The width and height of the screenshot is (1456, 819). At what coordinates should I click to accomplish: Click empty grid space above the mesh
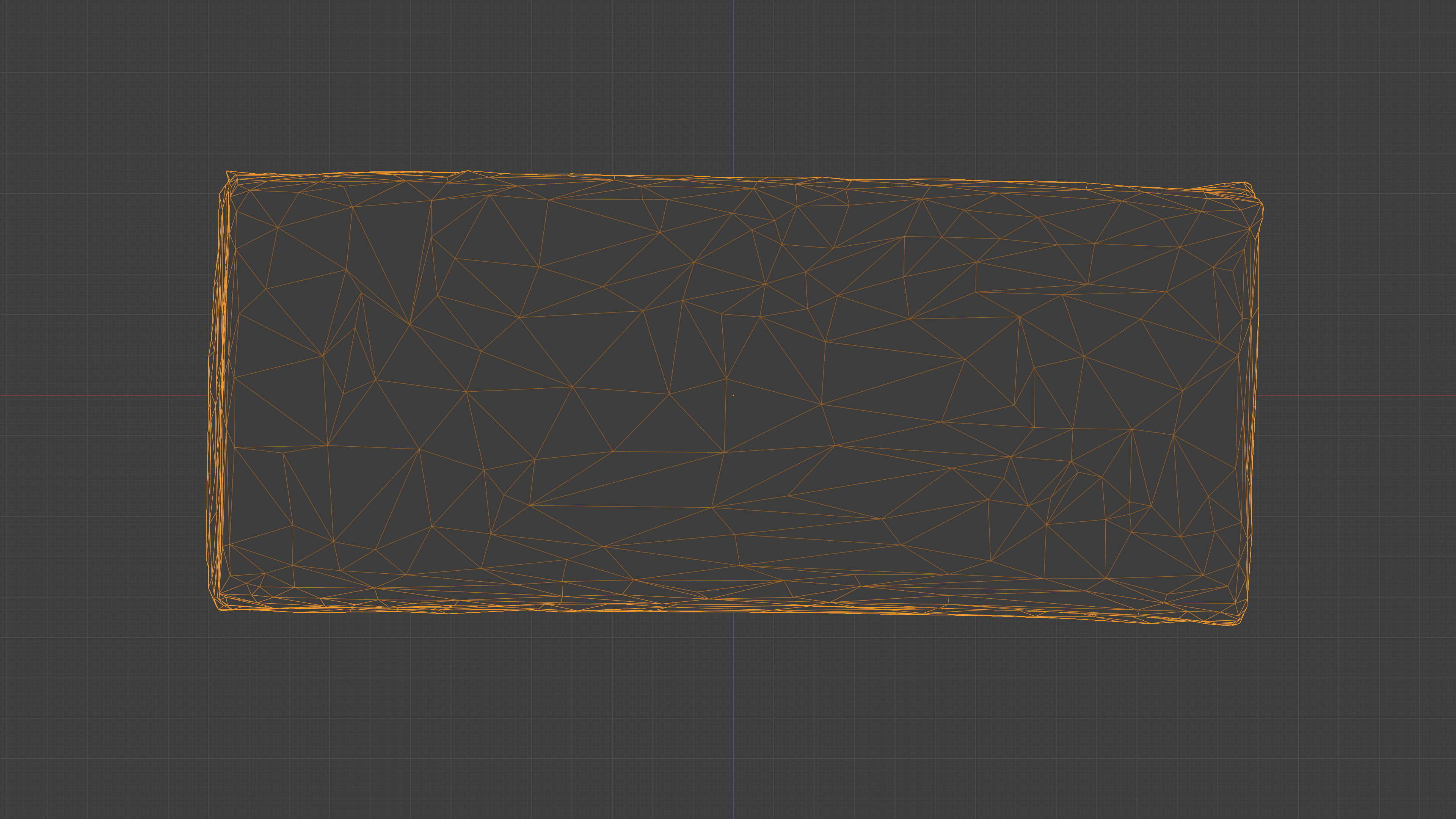tap(509, 85)
